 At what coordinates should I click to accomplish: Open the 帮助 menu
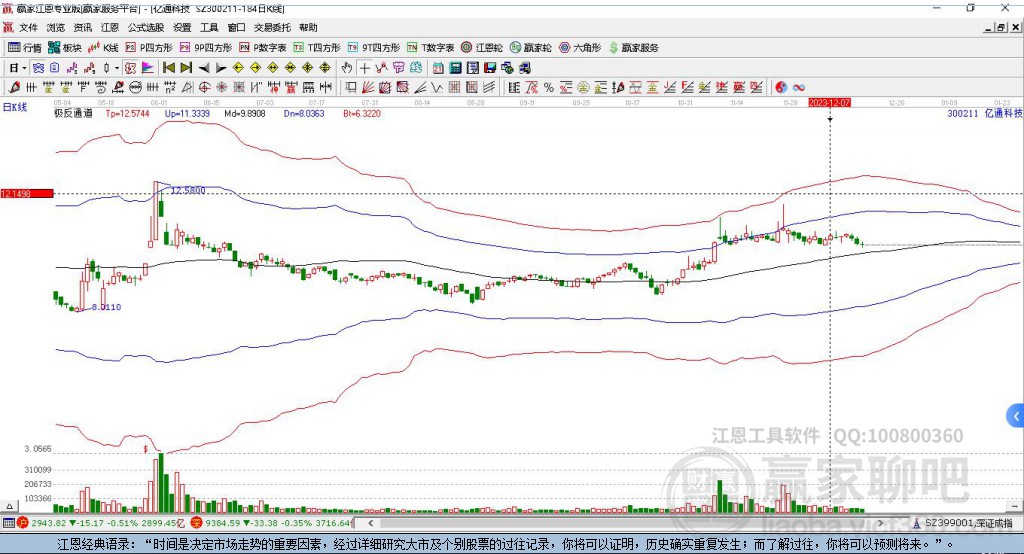[308, 27]
